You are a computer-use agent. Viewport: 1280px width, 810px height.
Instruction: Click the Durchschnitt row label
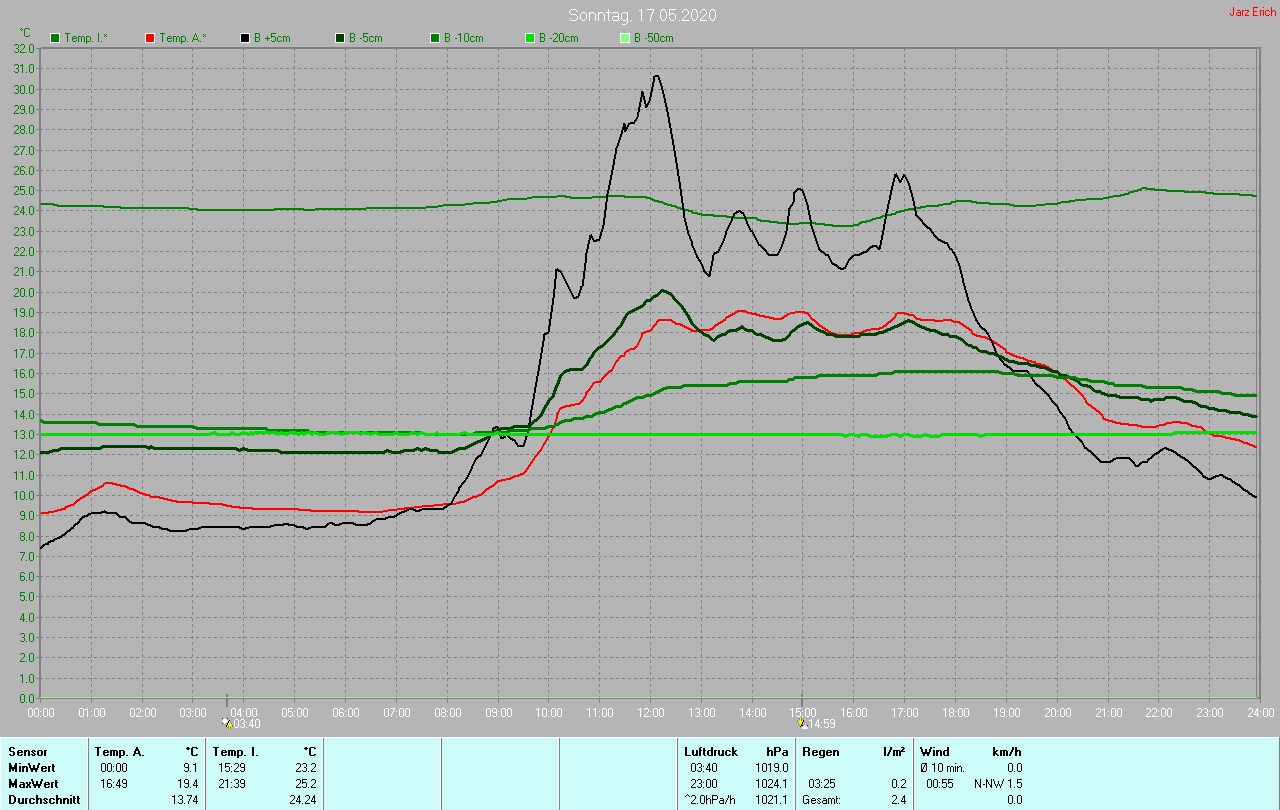(44, 800)
